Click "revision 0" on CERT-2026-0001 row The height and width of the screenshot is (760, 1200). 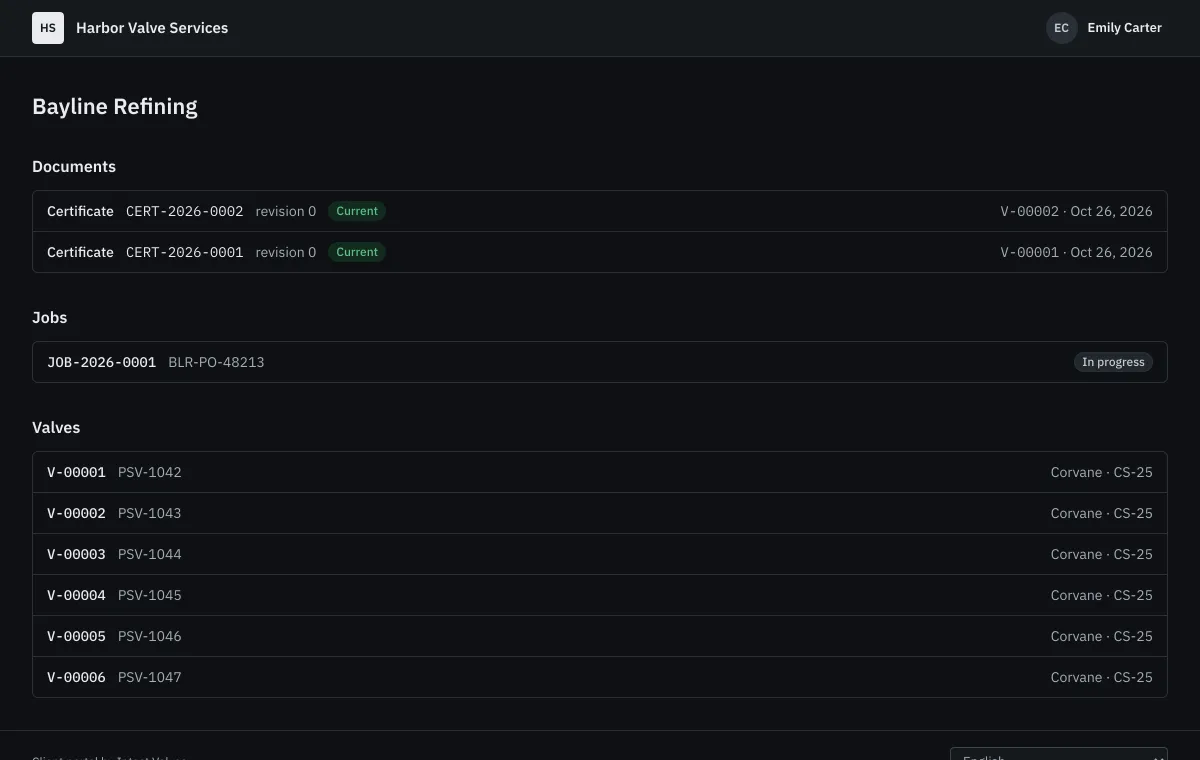coord(286,252)
